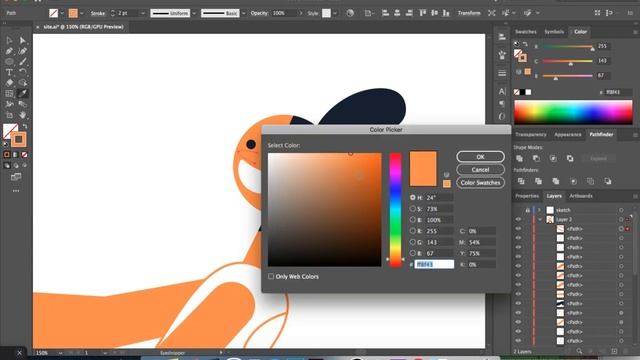
Task: Switch to Symbols tab
Action: click(x=554, y=31)
